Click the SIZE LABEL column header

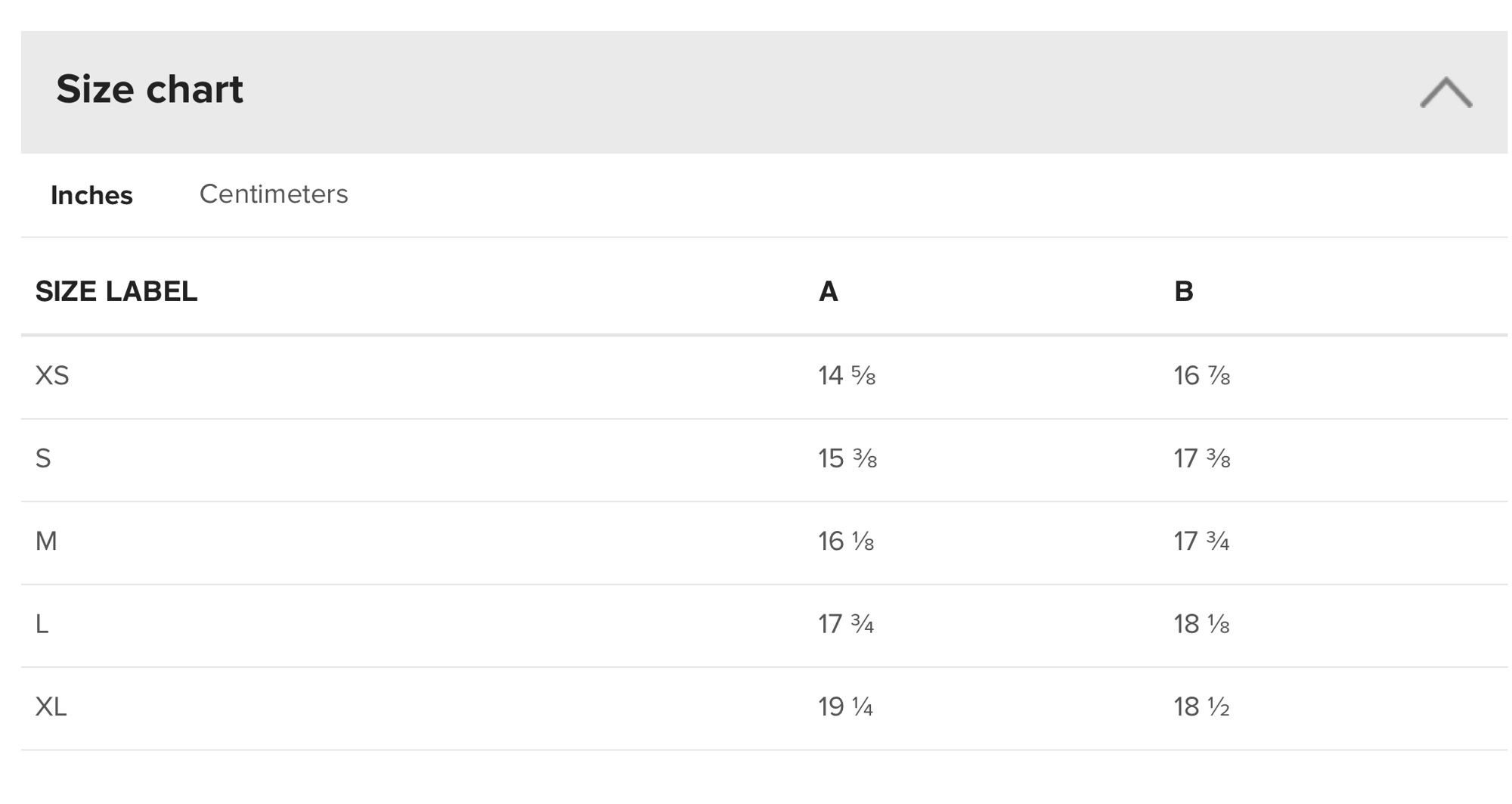click(x=116, y=292)
